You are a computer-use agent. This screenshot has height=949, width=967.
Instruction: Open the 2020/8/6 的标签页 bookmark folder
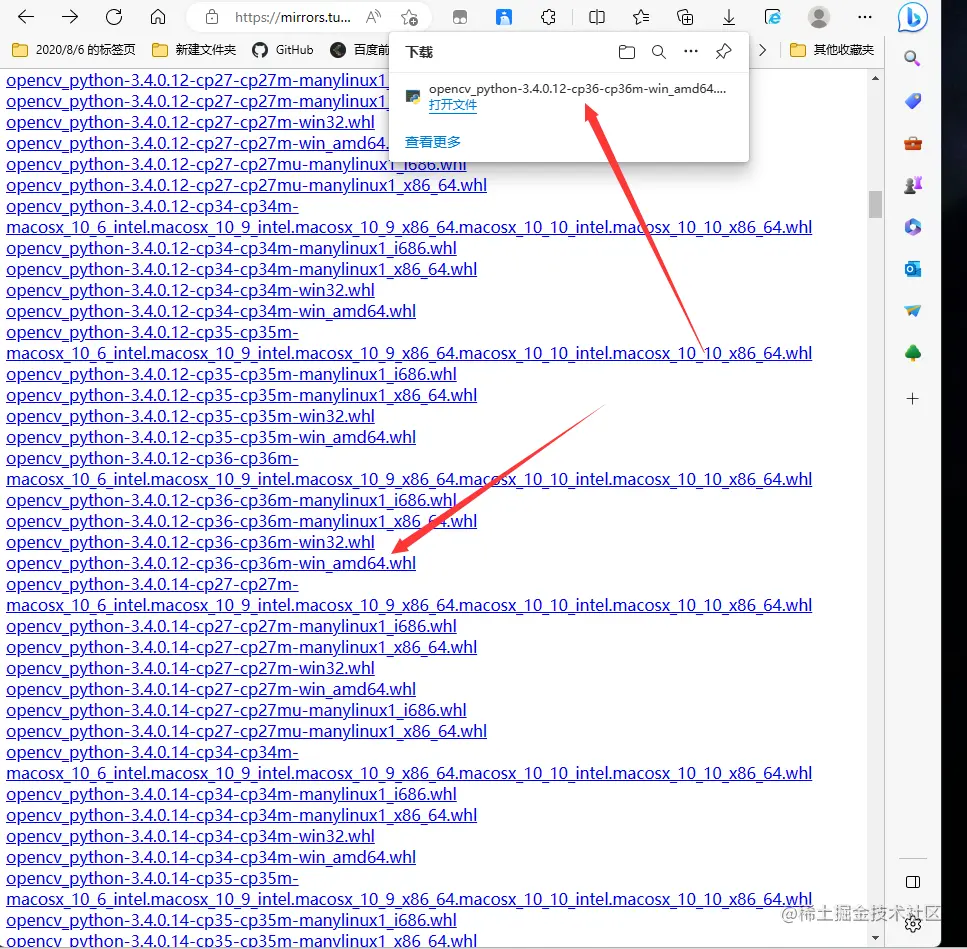coord(74,50)
